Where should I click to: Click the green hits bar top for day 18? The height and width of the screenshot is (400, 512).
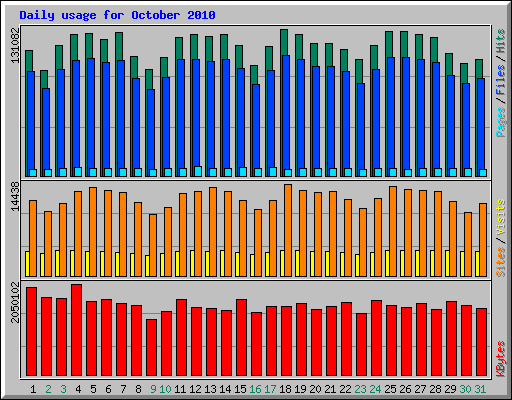[284, 42]
